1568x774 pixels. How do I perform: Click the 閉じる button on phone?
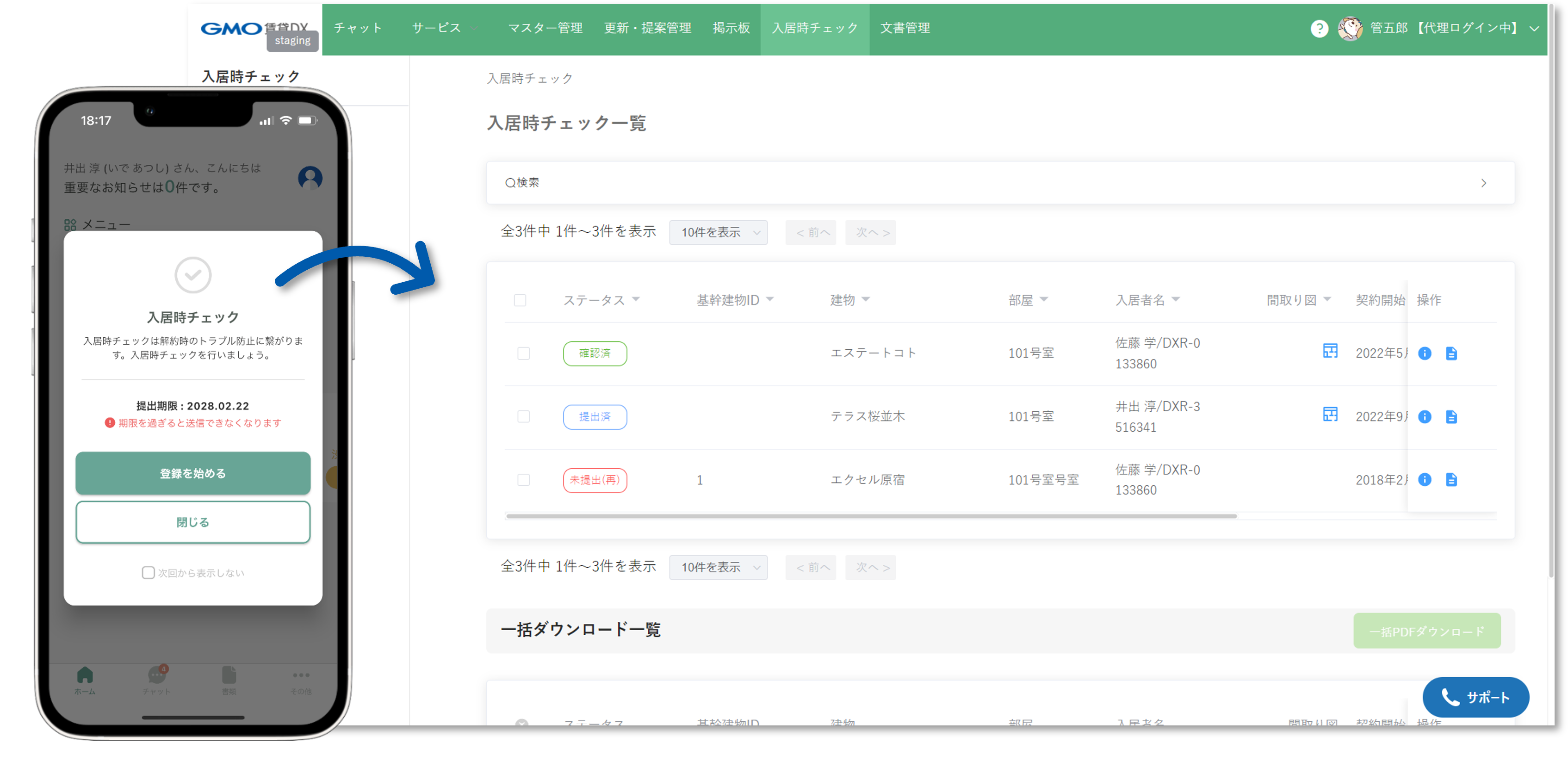pos(193,522)
